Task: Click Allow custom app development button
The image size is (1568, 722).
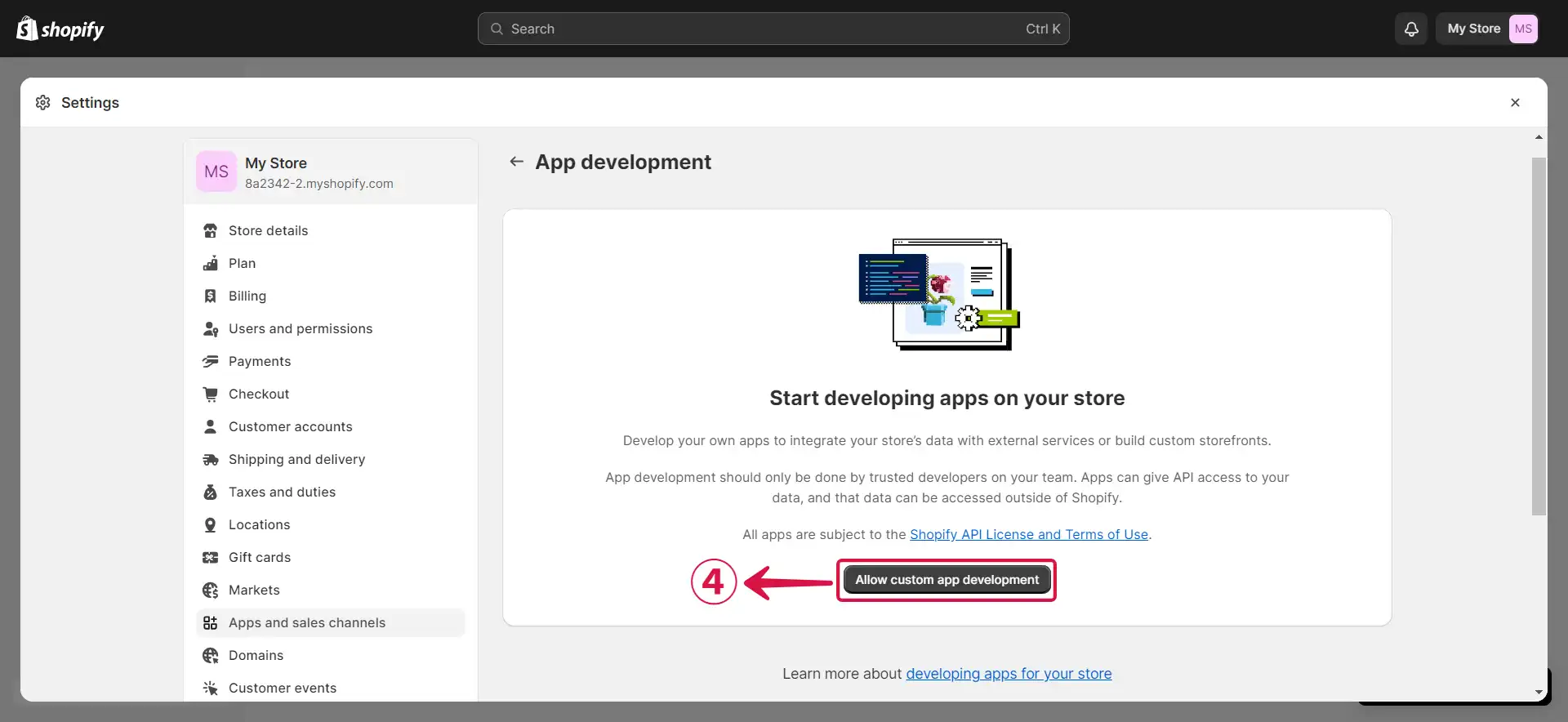Action: (947, 580)
